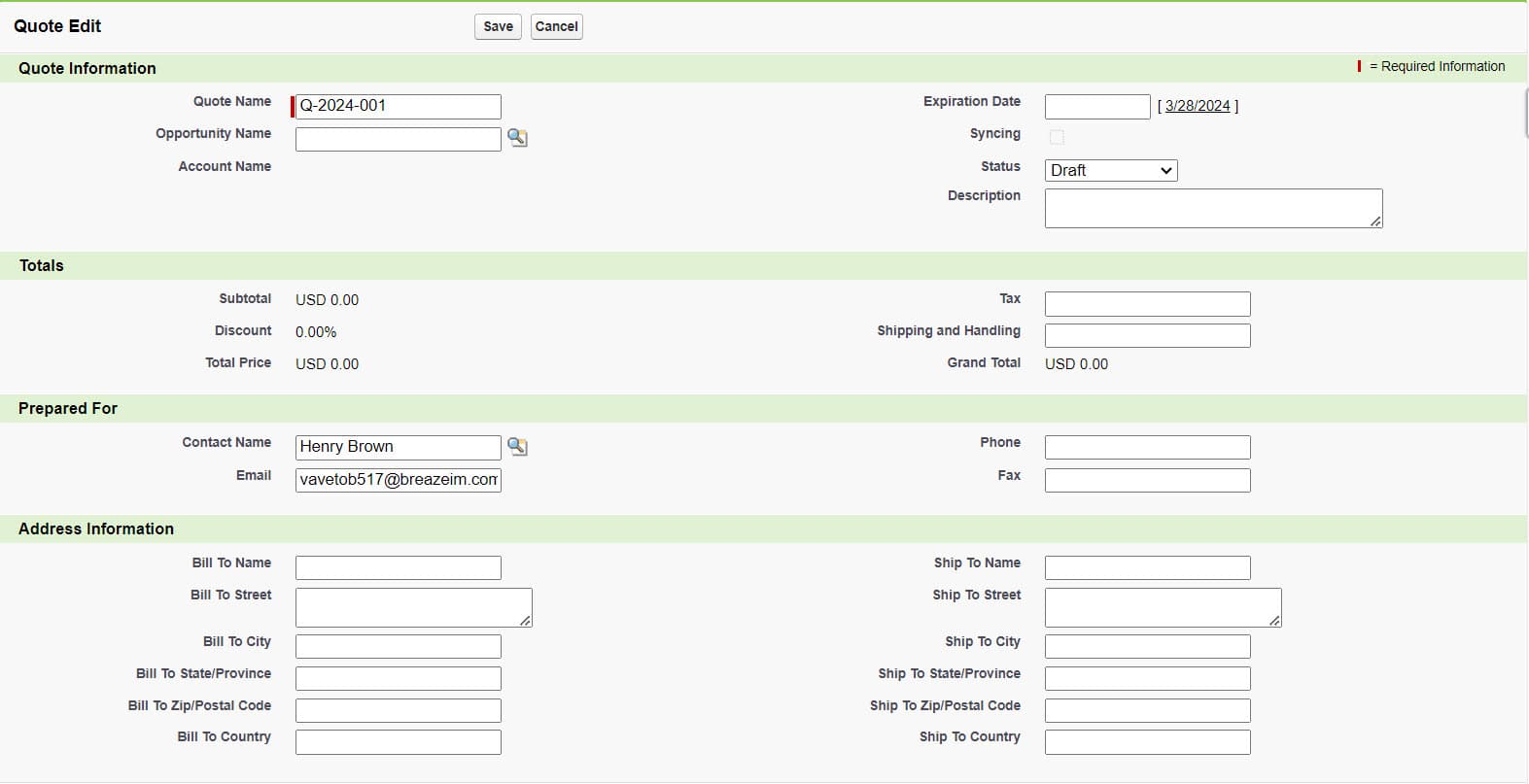This screenshot has width=1529, height=784.
Task: Click the Quote Edit page title
Action: click(57, 26)
